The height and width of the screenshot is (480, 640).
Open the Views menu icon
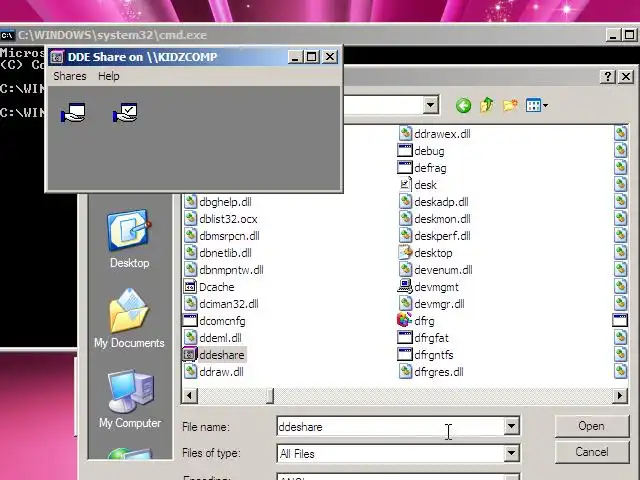[536, 106]
